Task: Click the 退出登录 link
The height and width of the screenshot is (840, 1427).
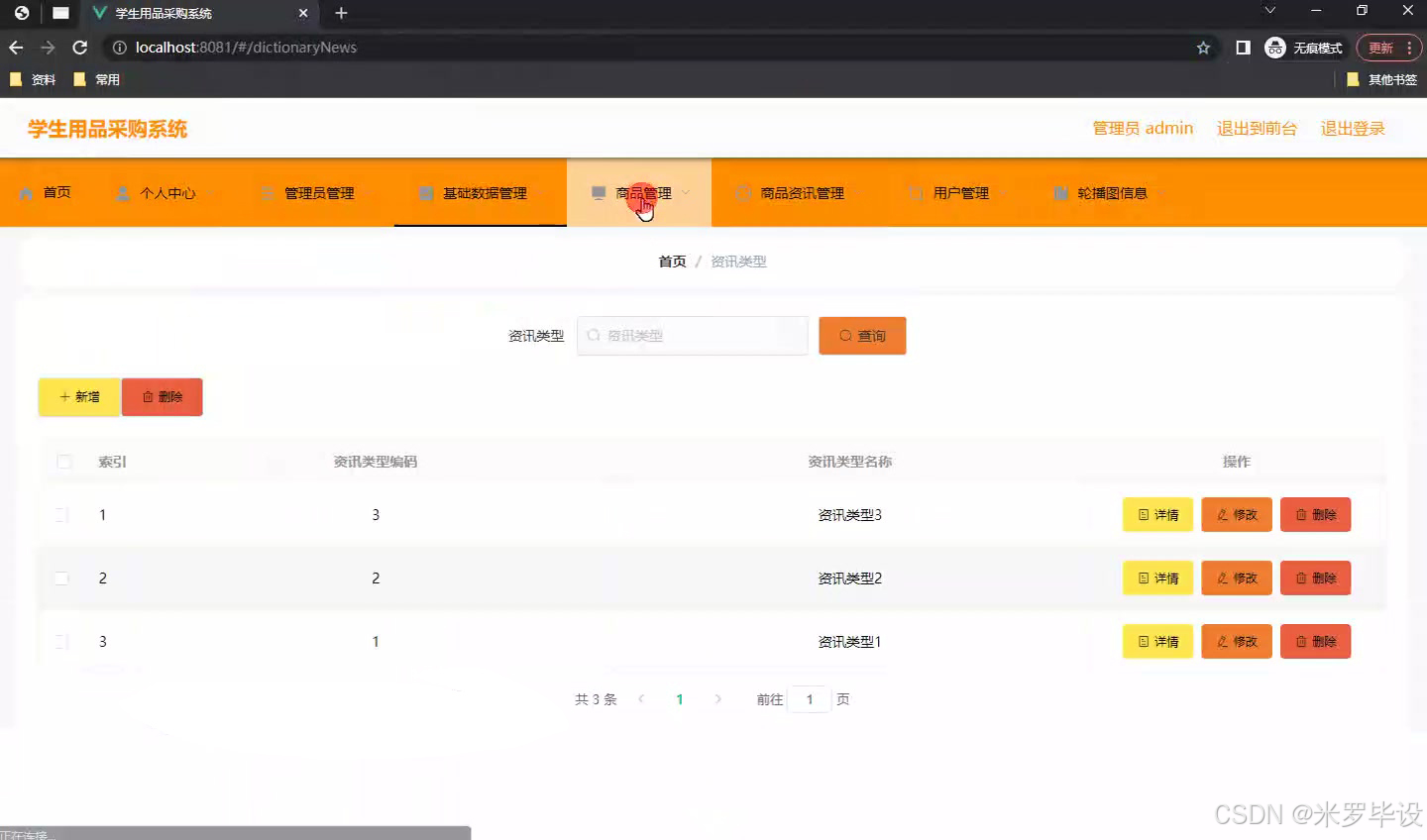Action: [1352, 128]
